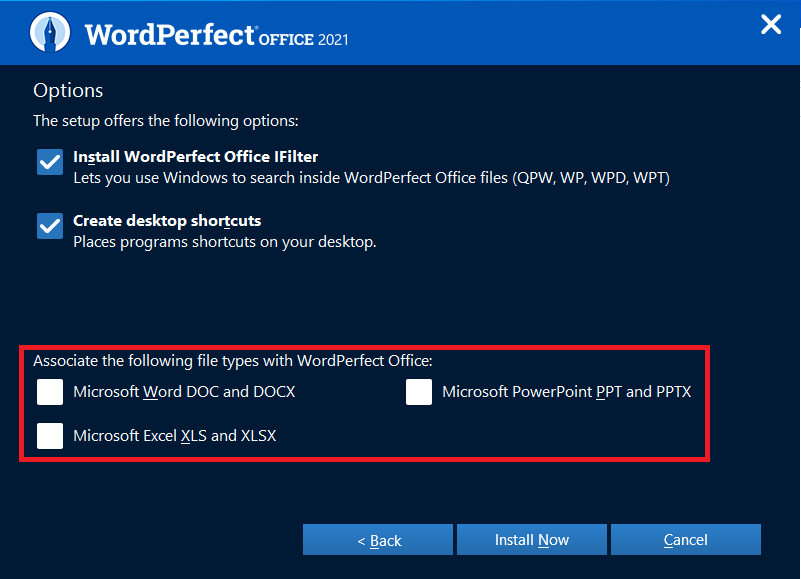
Task: Check Microsoft PowerPoint PPT and PPTX checkbox
Action: (x=419, y=392)
